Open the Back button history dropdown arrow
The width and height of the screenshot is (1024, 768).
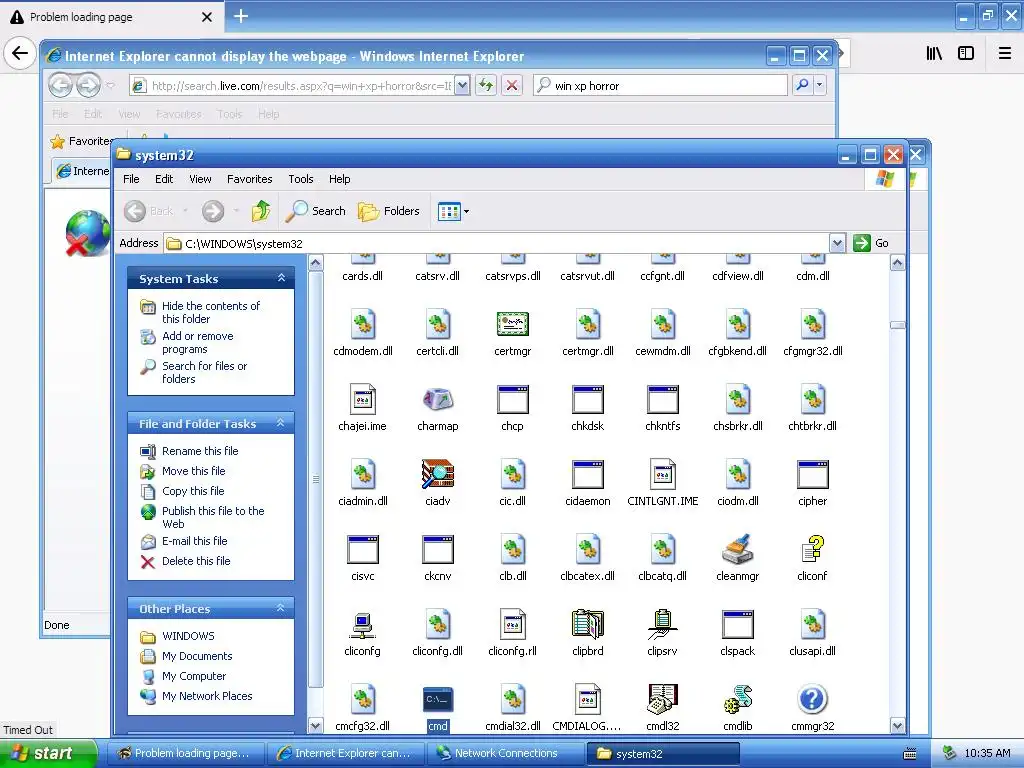tap(185, 211)
